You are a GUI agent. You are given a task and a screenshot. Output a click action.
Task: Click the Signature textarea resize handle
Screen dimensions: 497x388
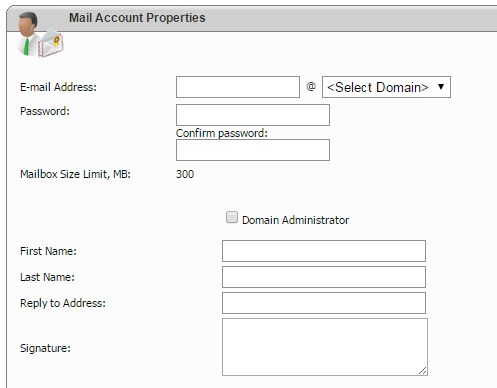point(423,371)
